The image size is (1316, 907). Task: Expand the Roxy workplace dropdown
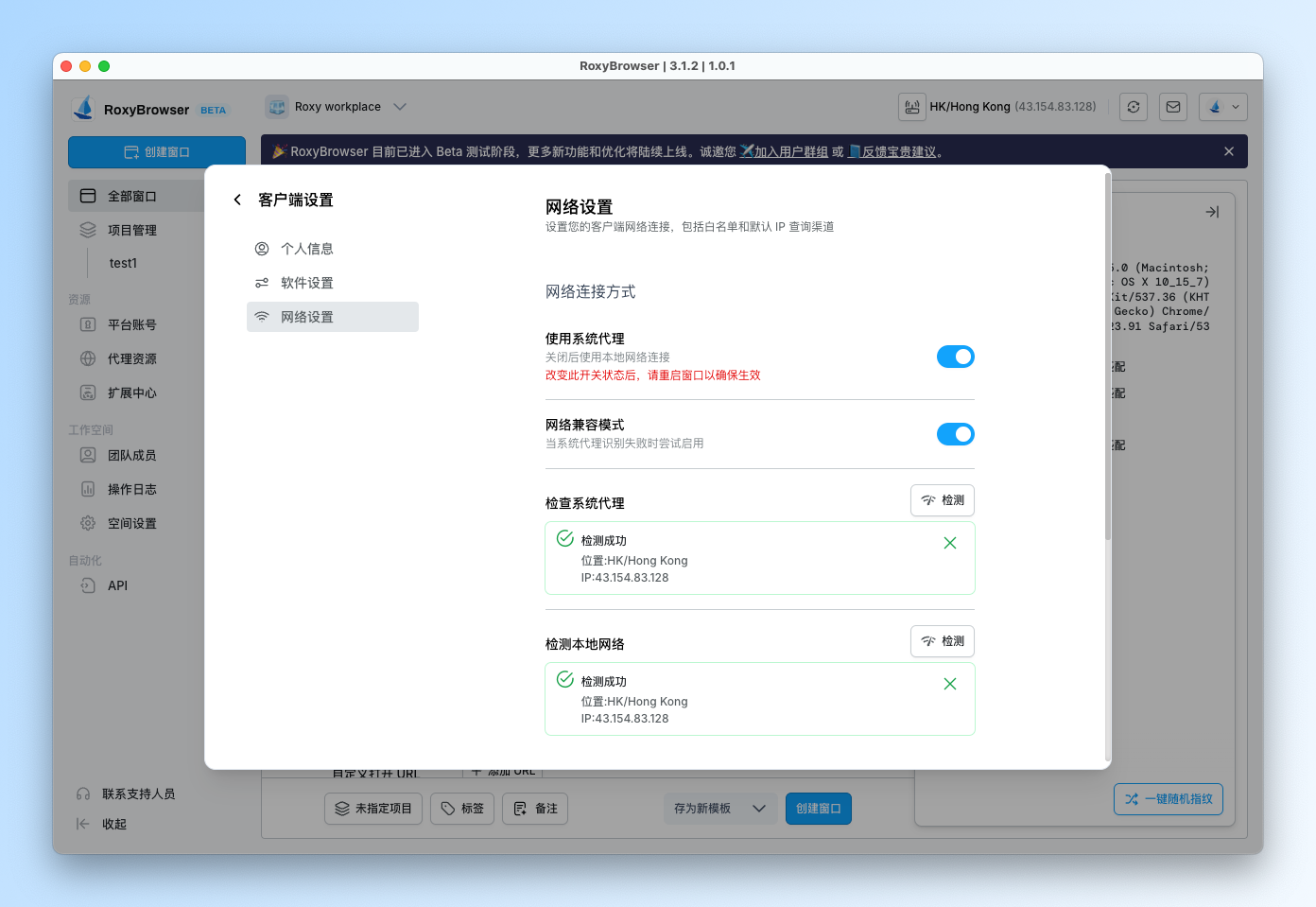pyautogui.click(x=400, y=107)
